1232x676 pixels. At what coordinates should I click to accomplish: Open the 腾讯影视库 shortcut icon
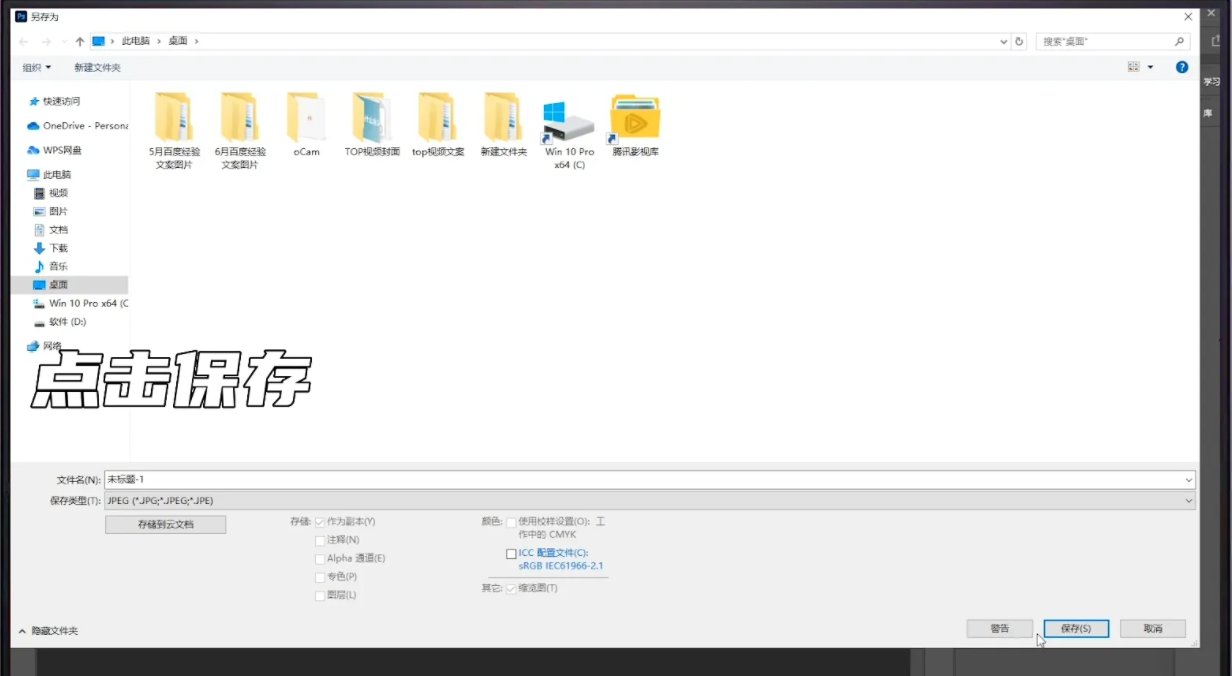tap(635, 118)
